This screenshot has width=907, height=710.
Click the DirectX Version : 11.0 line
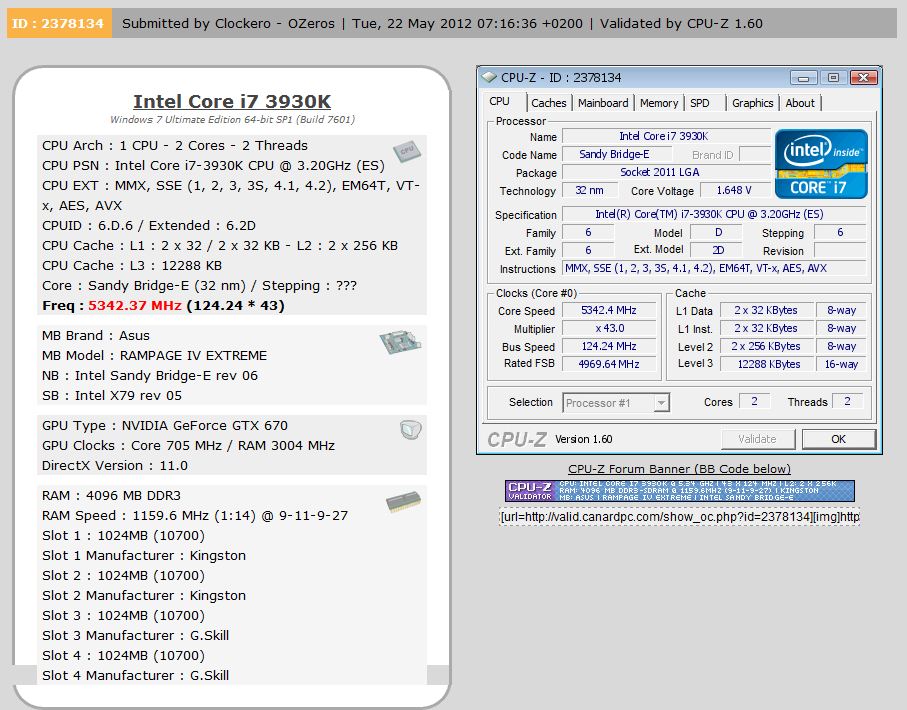coord(115,465)
